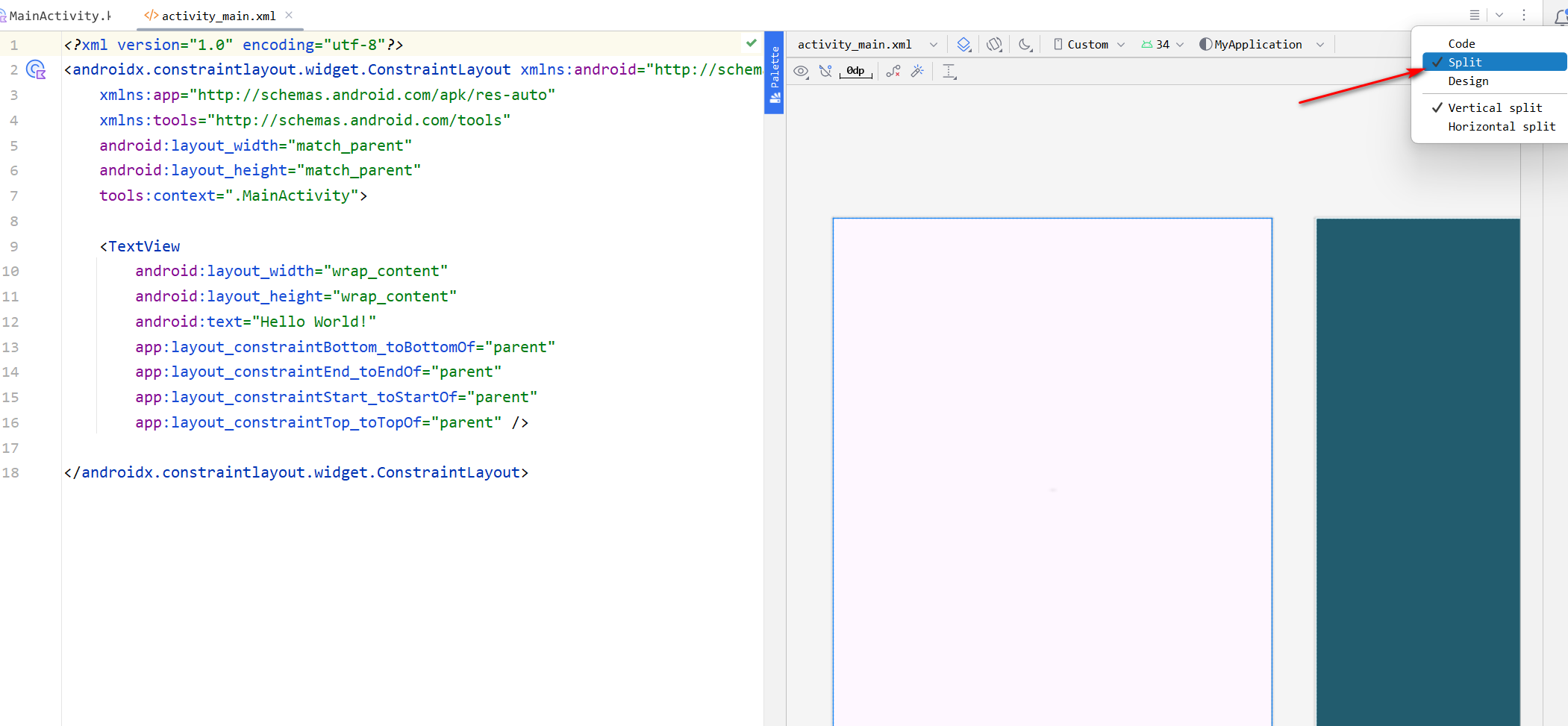1568x726 pixels.
Task: Choose Split in the view mode menu
Action: coord(1494,62)
